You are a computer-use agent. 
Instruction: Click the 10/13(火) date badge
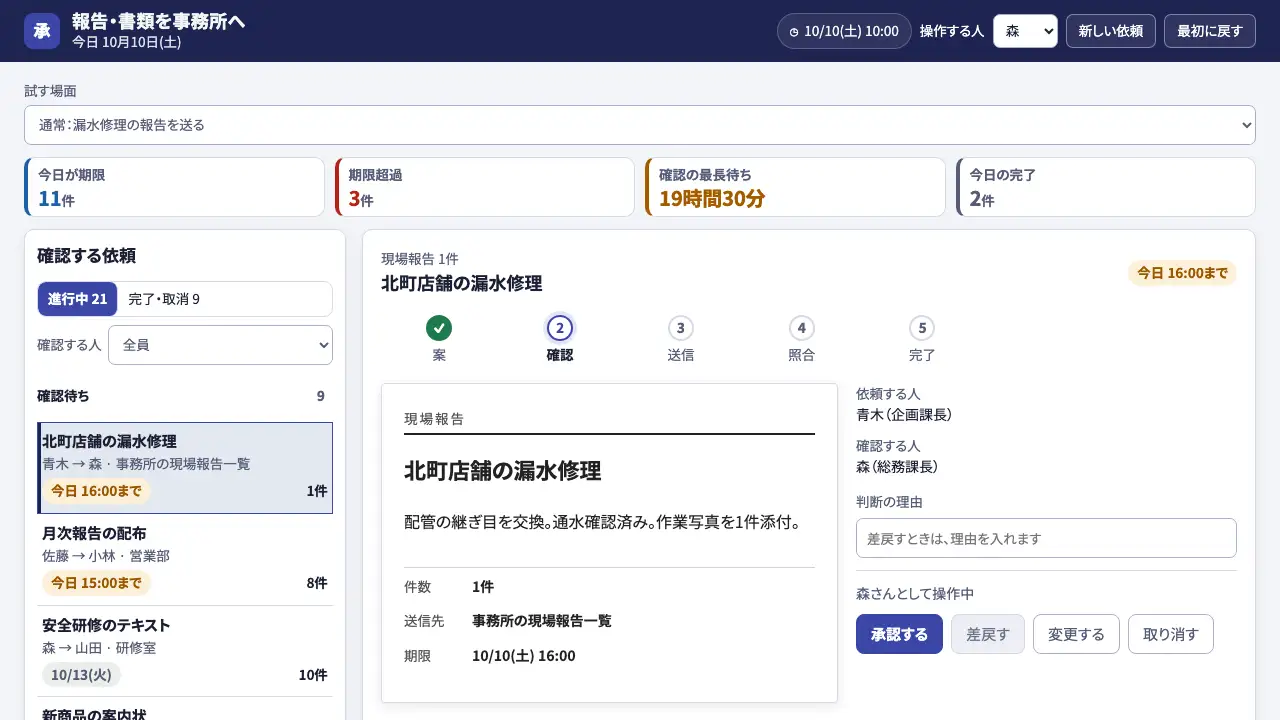pos(81,675)
